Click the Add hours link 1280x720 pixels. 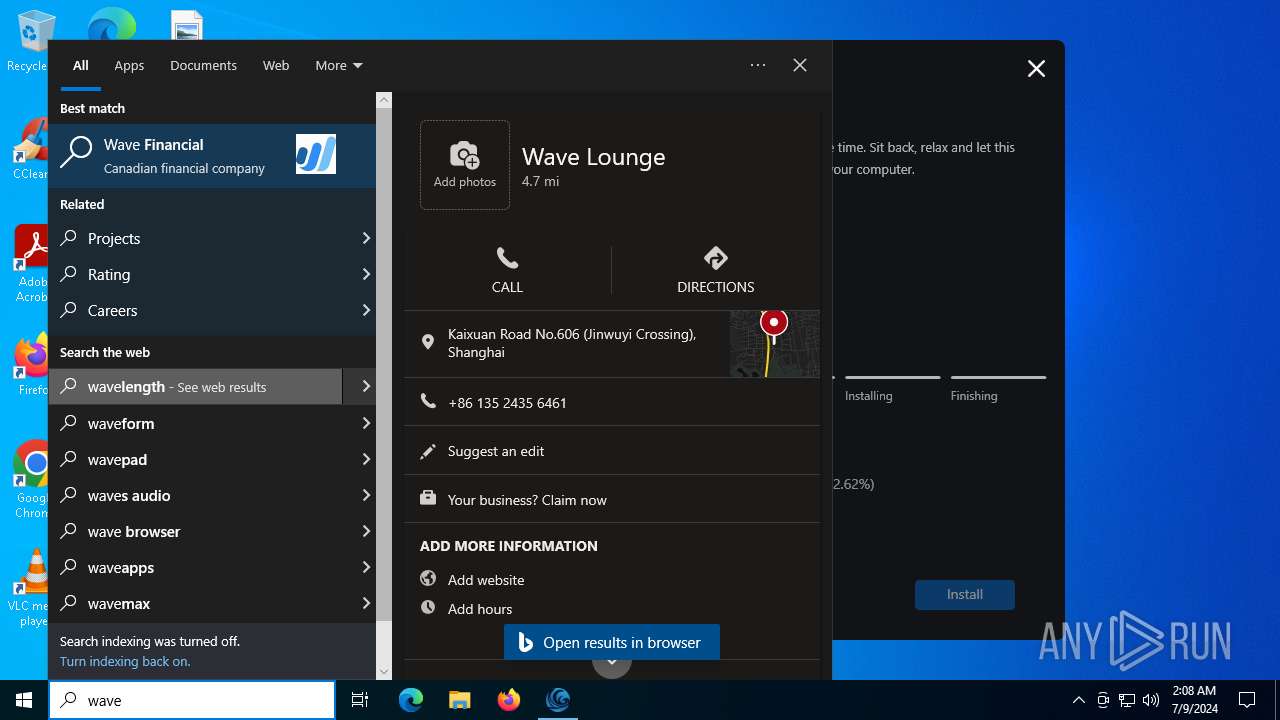point(480,609)
